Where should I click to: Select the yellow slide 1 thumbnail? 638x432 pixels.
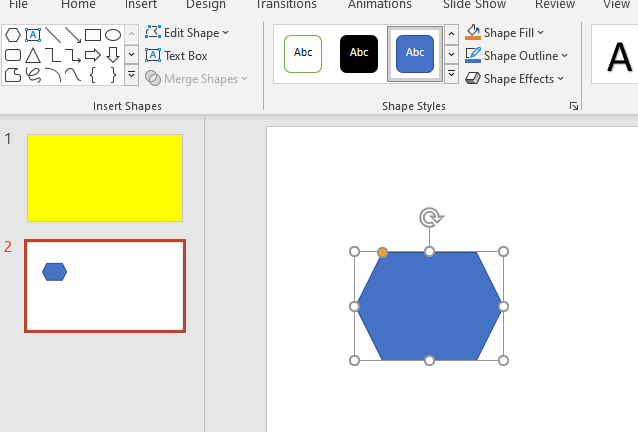point(105,177)
